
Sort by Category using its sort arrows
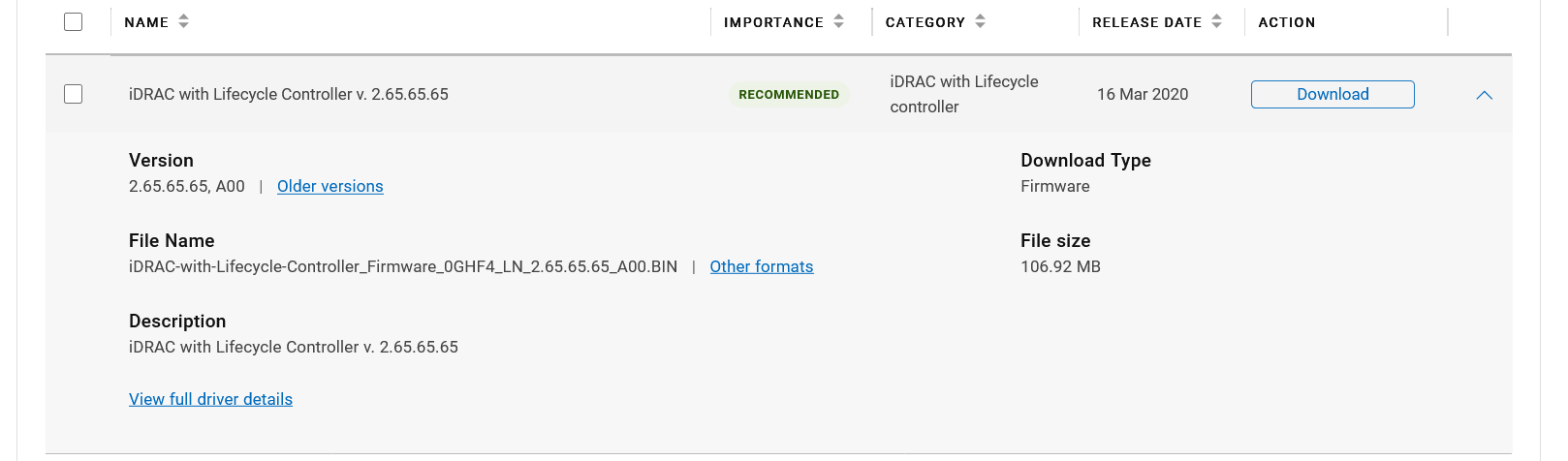(980, 21)
